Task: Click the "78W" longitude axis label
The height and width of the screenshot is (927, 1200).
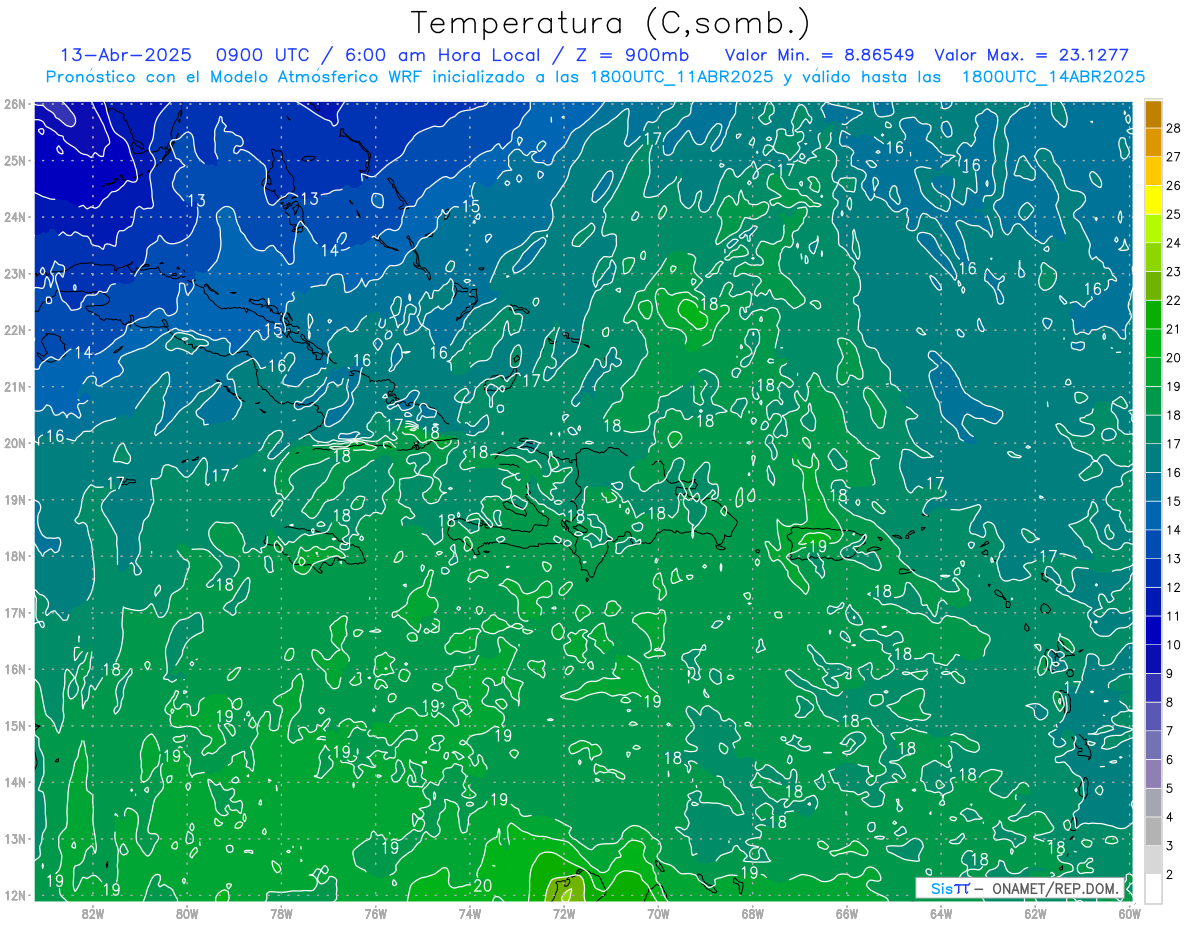Action: click(x=281, y=913)
